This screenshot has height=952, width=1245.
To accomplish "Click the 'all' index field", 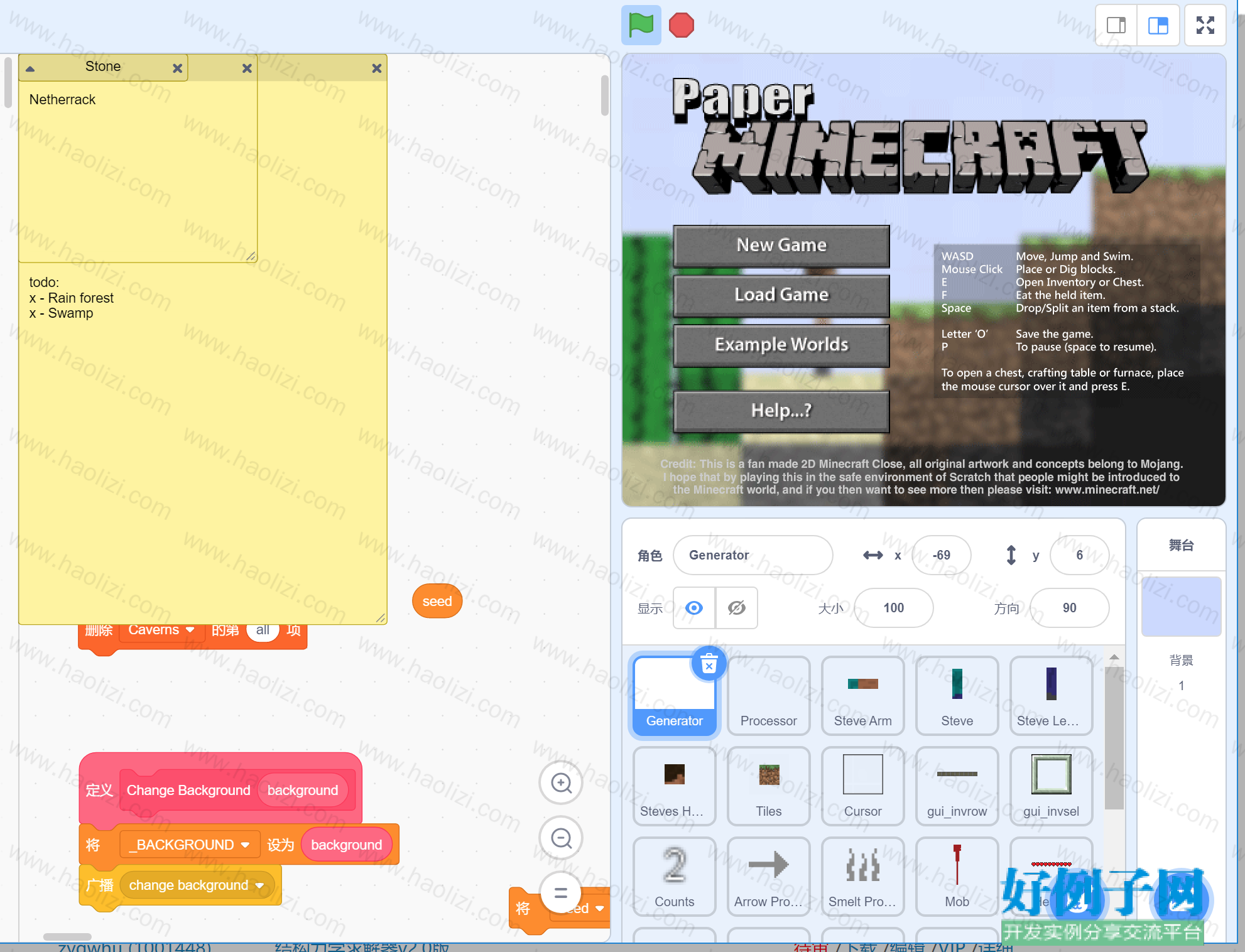I will tap(263, 630).
